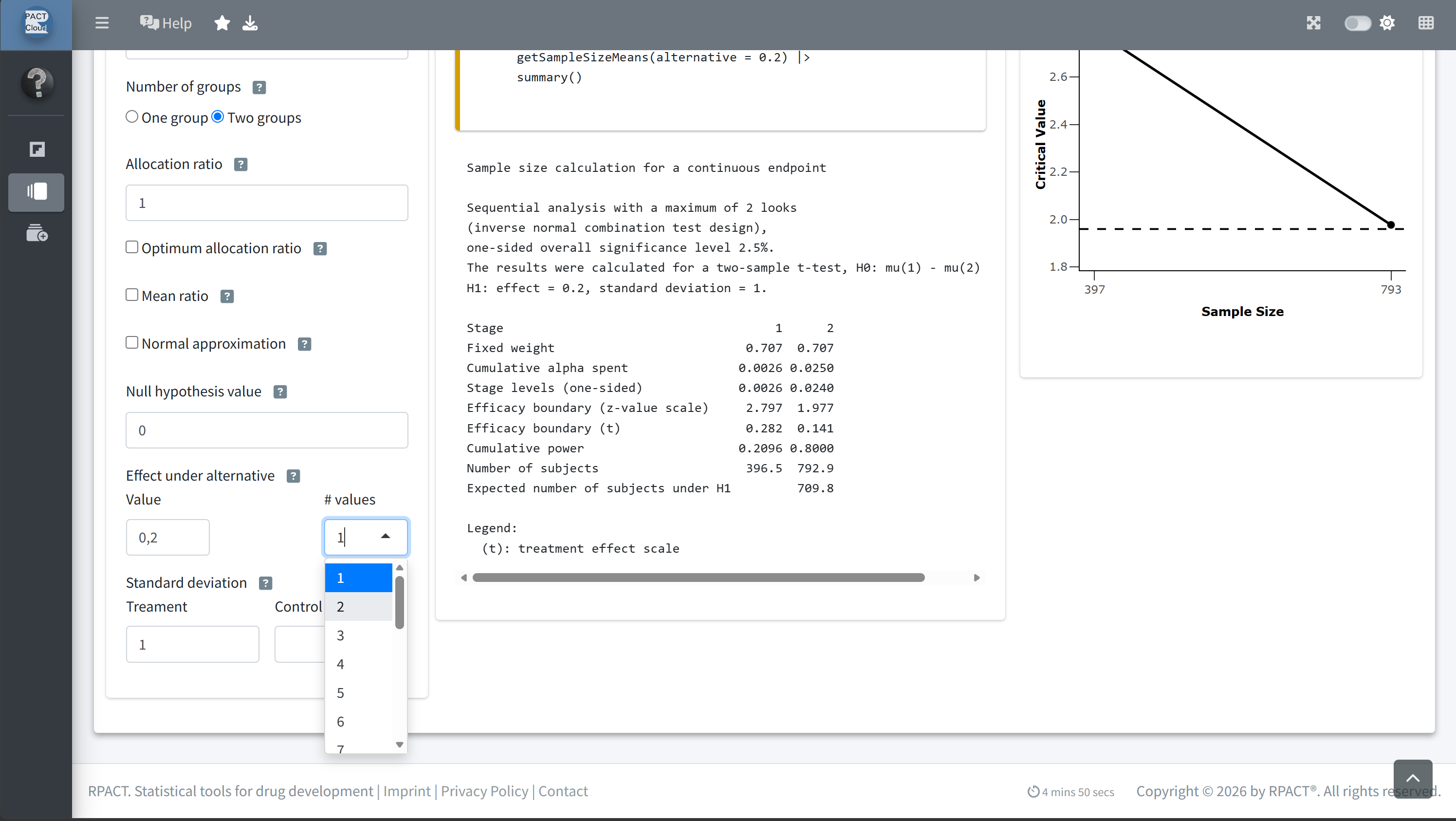The image size is (1456, 821).
Task: Choose 6 in the # values list
Action: coord(358,722)
